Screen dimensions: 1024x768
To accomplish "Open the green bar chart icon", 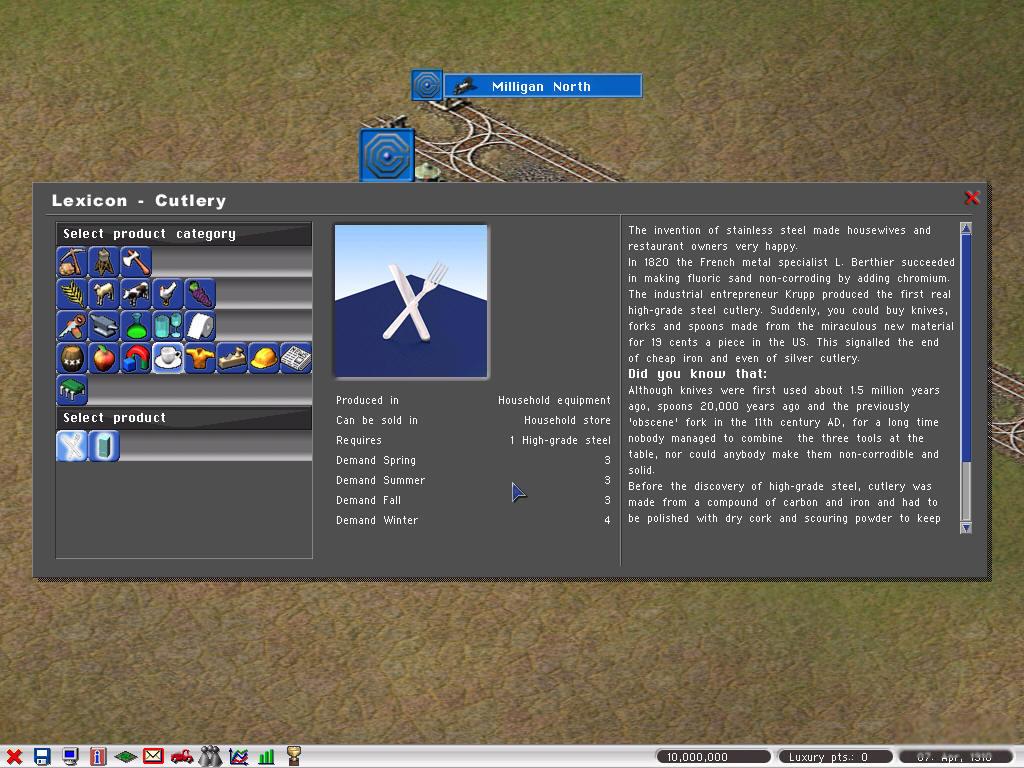I will pyautogui.click(x=266, y=757).
